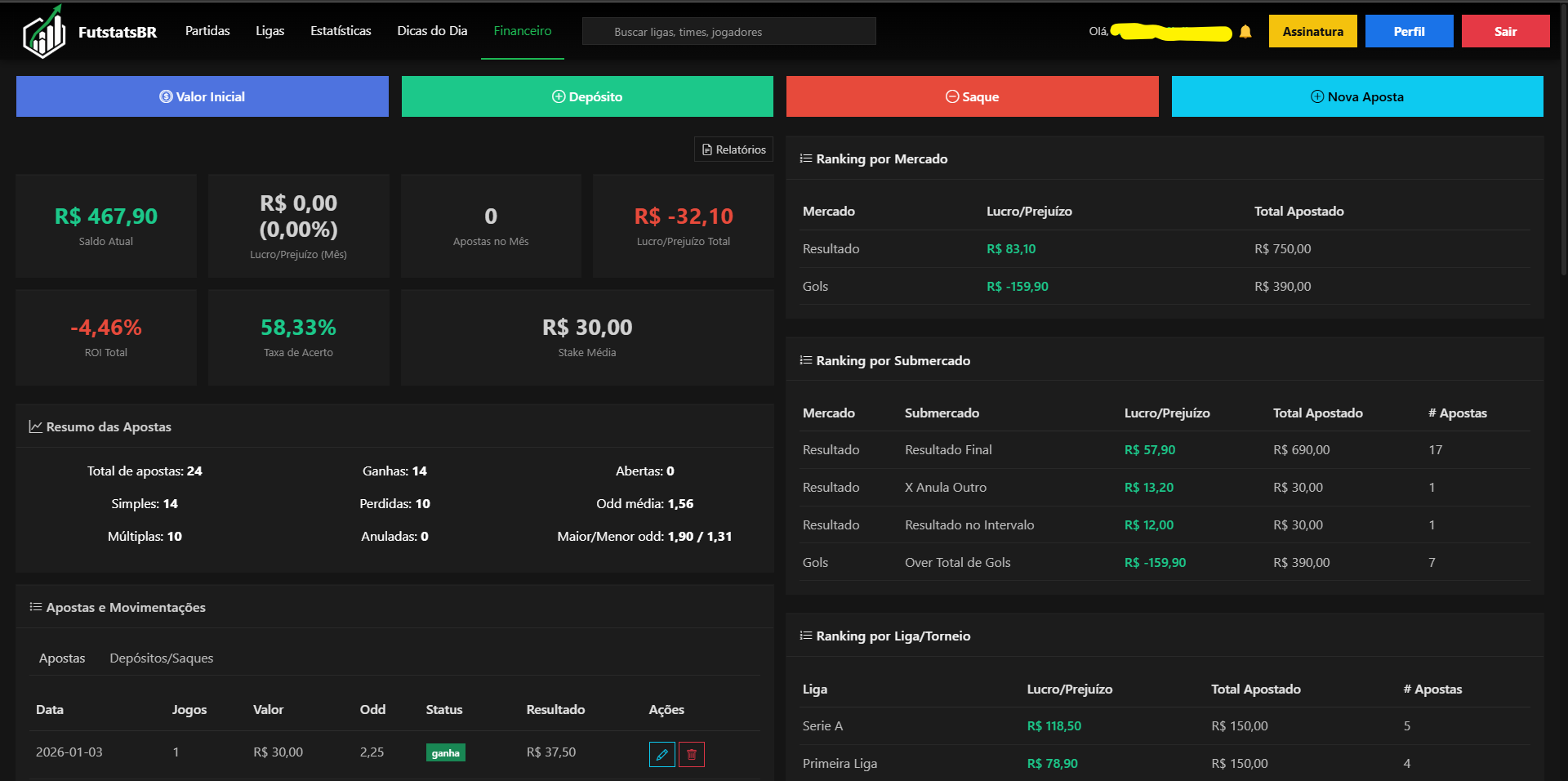Click the notification bell icon
Screen dimensions: 1568x781
pos(1245,32)
